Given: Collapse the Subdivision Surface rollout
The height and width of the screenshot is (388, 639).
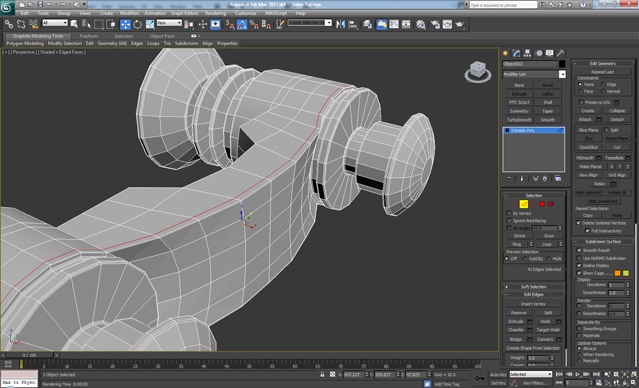Looking at the screenshot, I should [603, 242].
